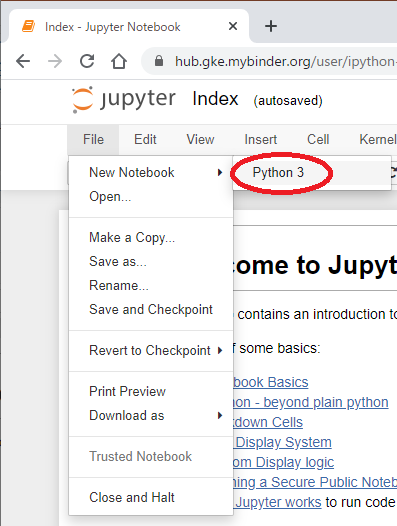The image size is (397, 526).
Task: Select Make a Copy... menu entry
Action: click(151, 238)
